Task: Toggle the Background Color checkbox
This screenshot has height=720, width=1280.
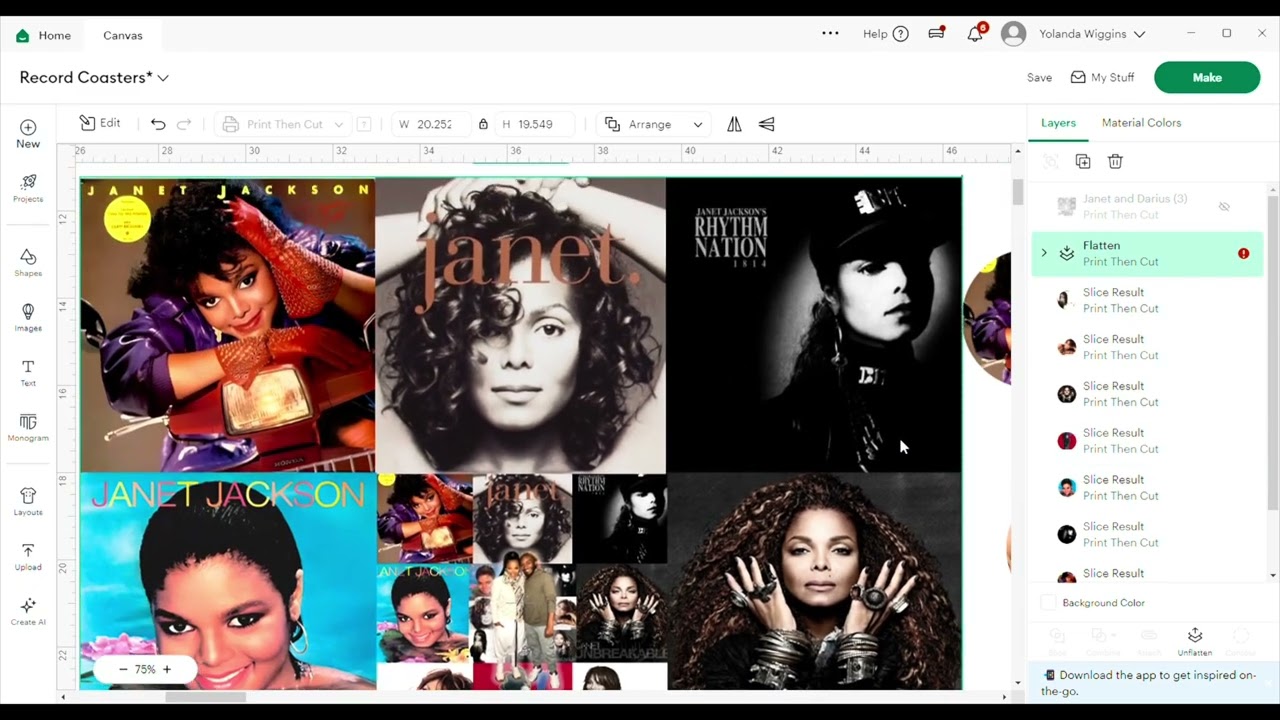Action: [x=1048, y=603]
